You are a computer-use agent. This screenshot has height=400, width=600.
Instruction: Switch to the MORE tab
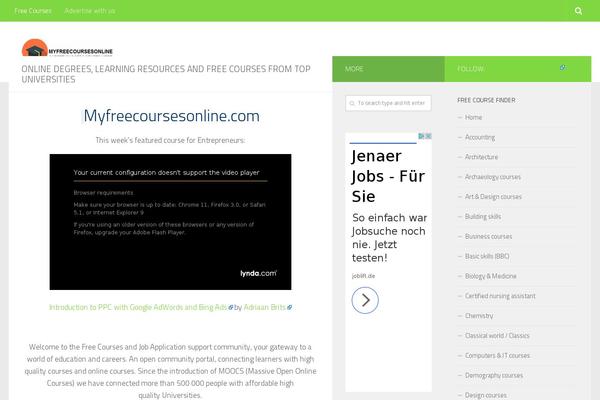388,69
